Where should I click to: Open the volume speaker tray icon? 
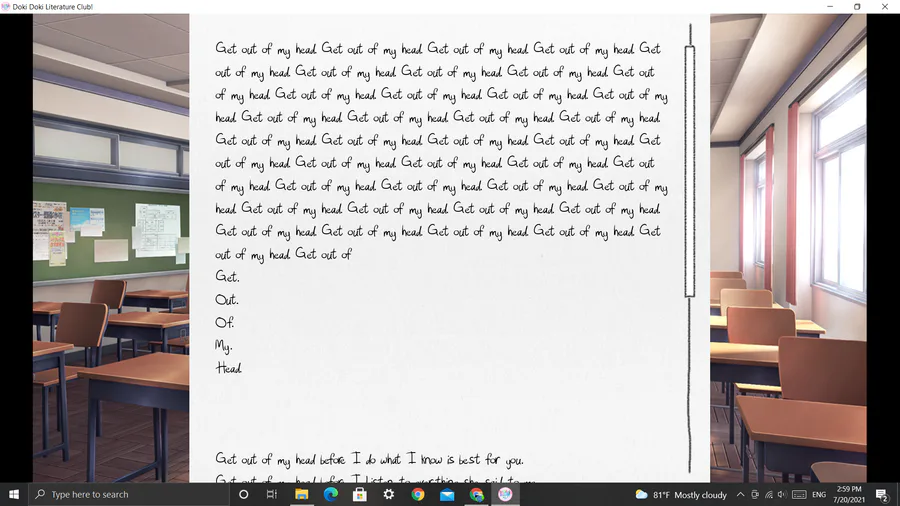pos(782,495)
